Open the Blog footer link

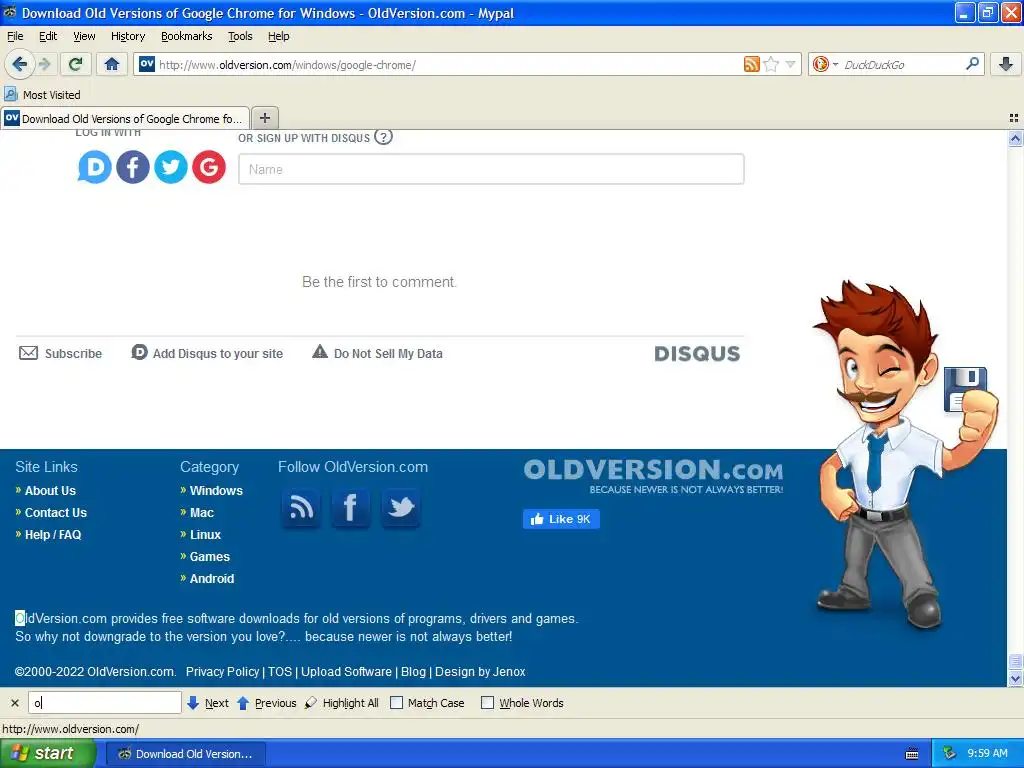(413, 671)
